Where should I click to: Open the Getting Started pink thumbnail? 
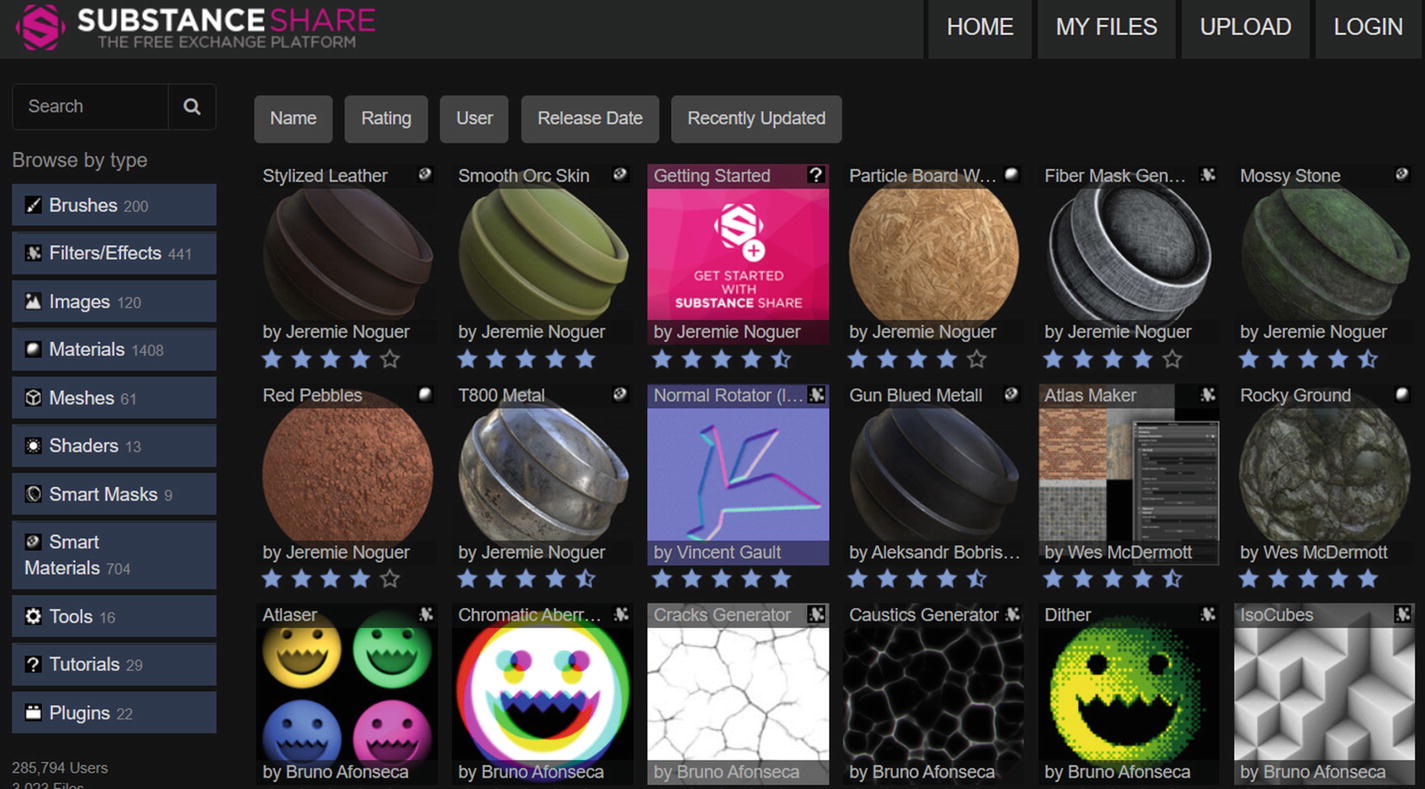point(738,254)
